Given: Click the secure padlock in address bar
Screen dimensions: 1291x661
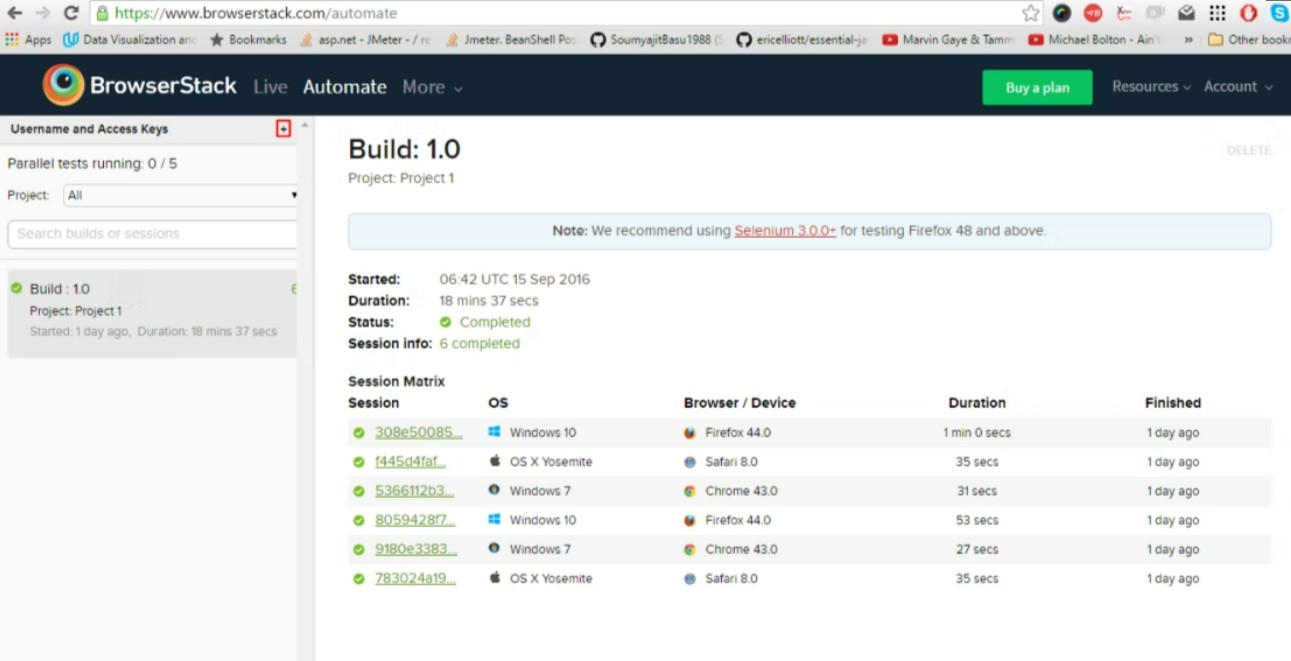Looking at the screenshot, I should (102, 14).
